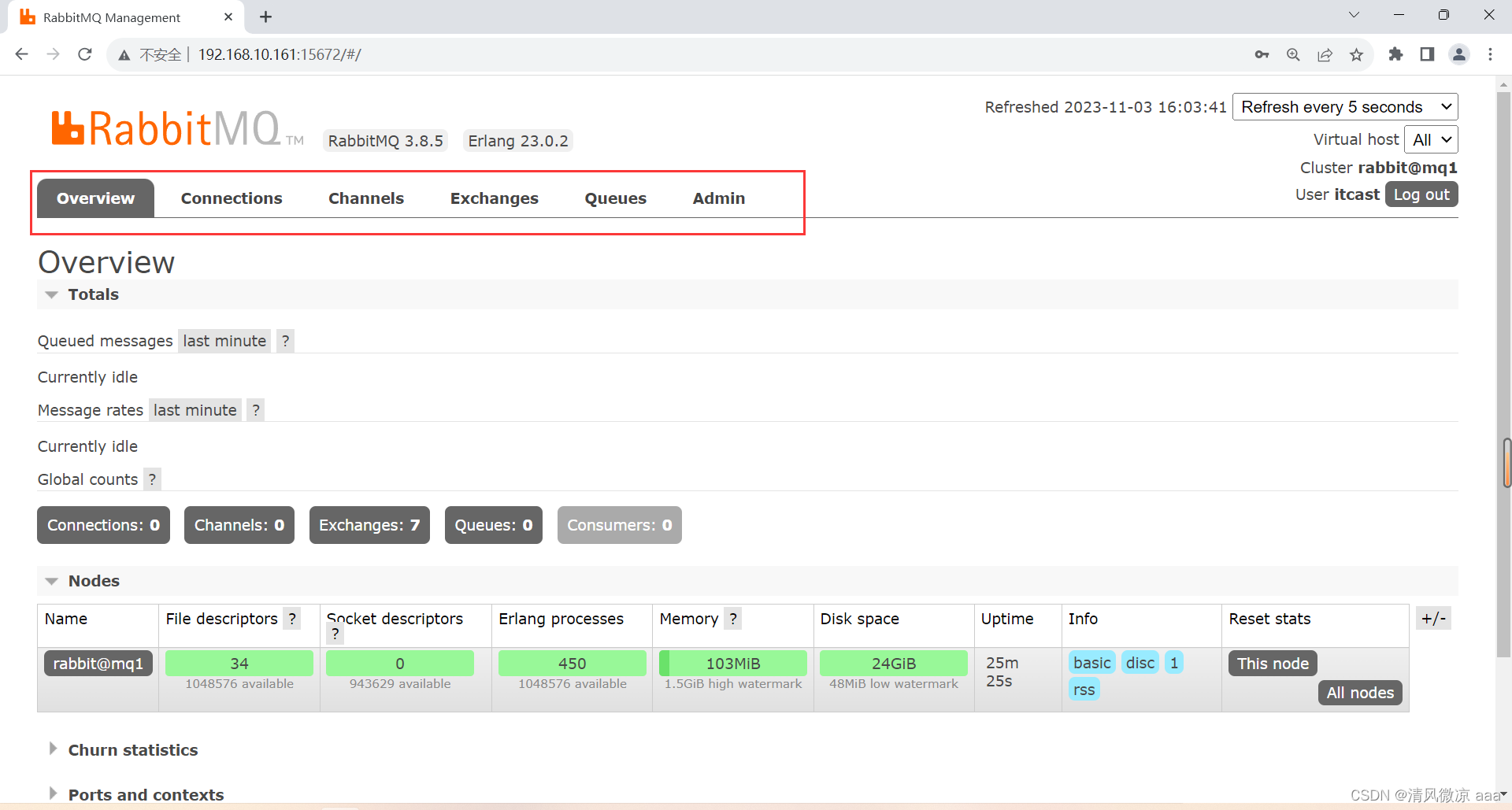This screenshot has width=1512, height=810.
Task: Click the Log out button
Action: tap(1421, 194)
